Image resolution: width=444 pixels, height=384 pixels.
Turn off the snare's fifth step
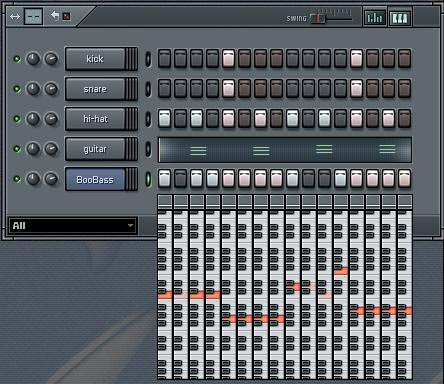click(228, 88)
